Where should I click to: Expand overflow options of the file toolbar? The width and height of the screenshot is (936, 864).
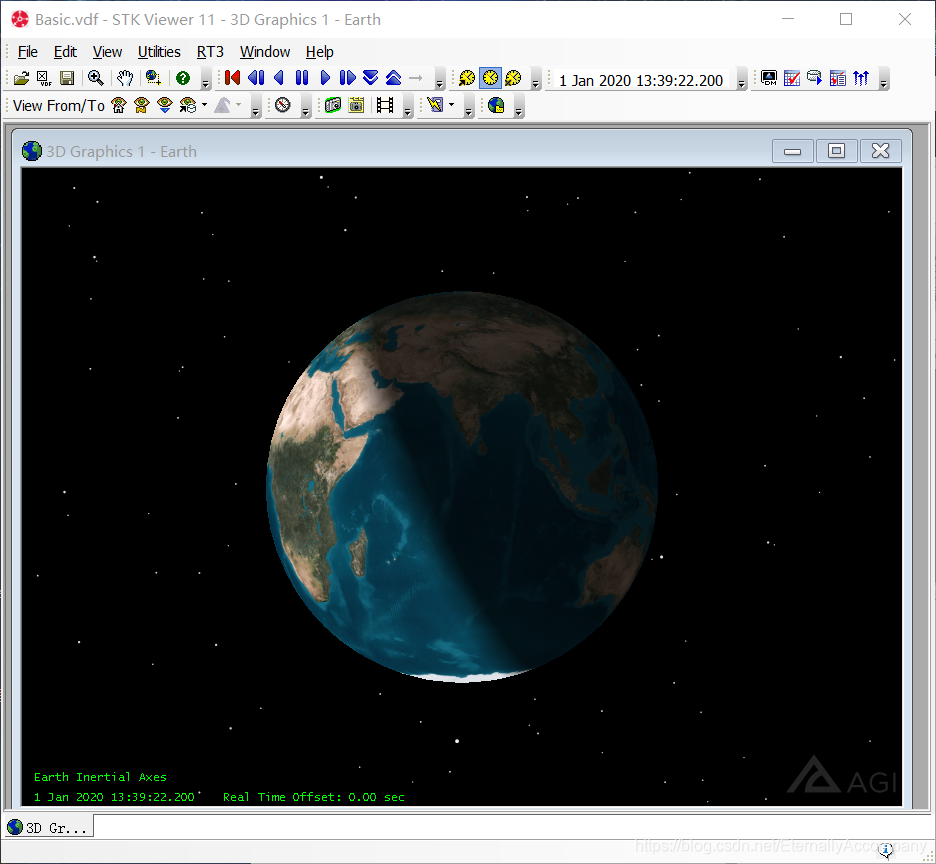pyautogui.click(x=205, y=79)
